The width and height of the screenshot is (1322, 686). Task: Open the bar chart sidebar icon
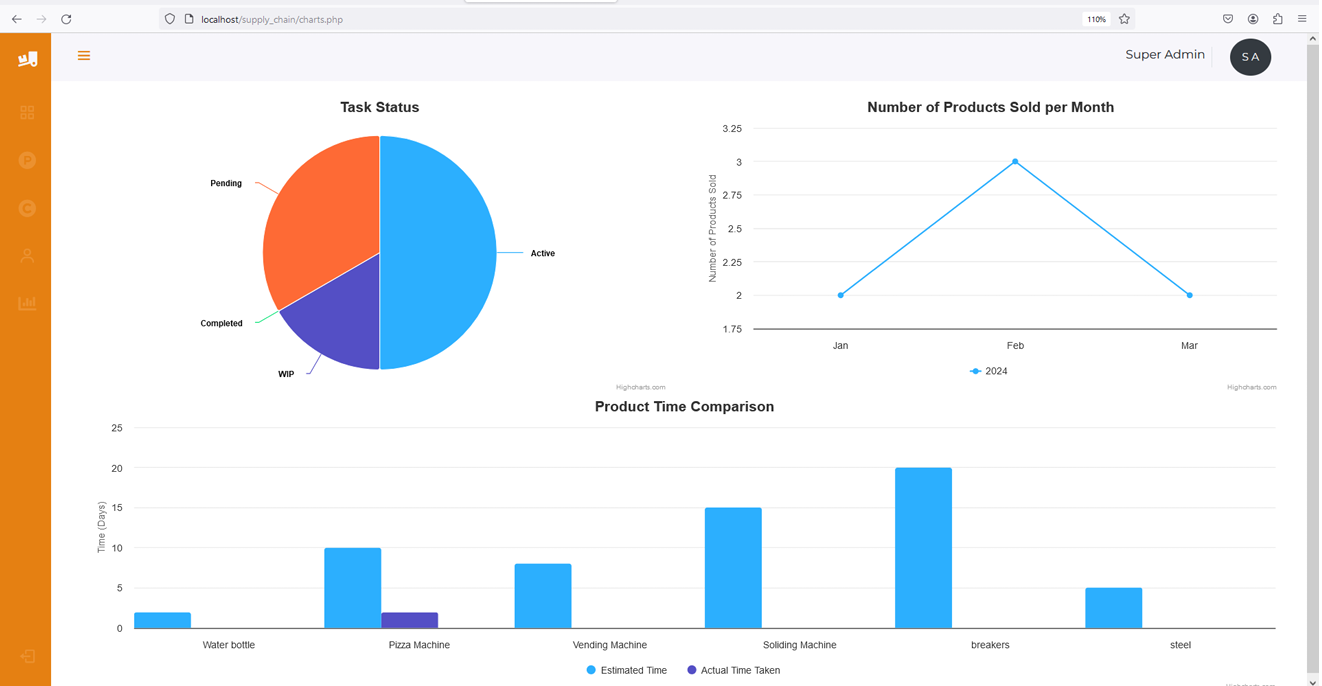tap(27, 303)
